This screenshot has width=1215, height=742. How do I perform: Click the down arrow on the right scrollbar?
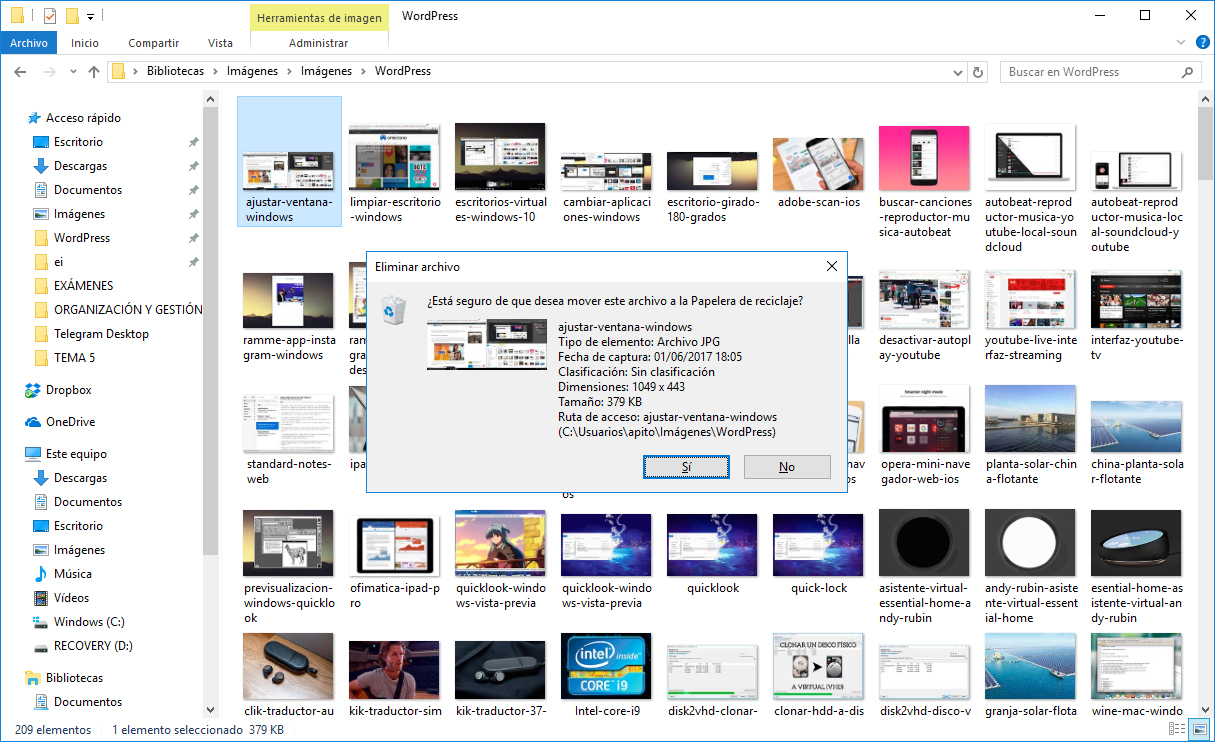[x=1207, y=710]
